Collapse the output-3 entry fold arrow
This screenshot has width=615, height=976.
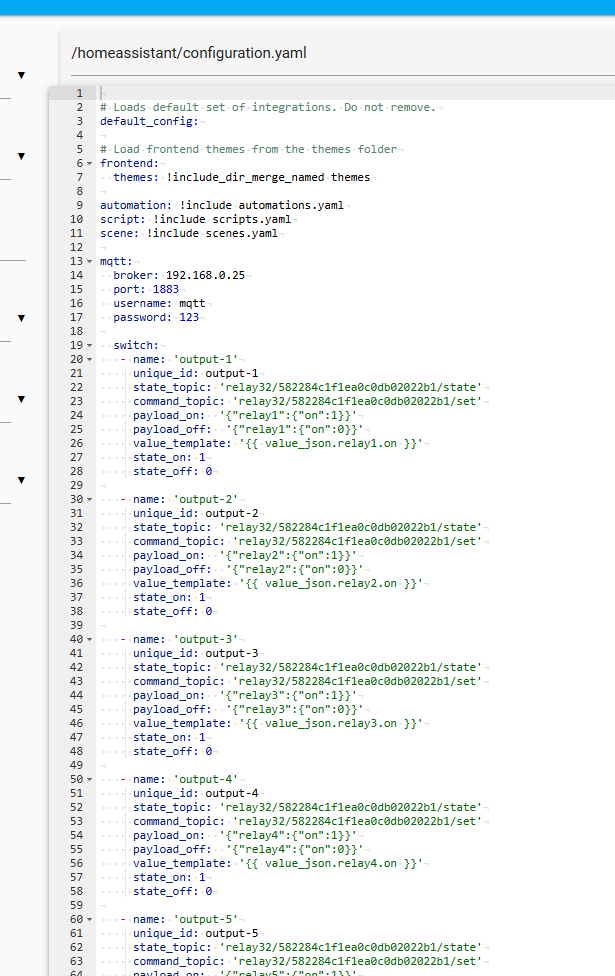pos(90,639)
